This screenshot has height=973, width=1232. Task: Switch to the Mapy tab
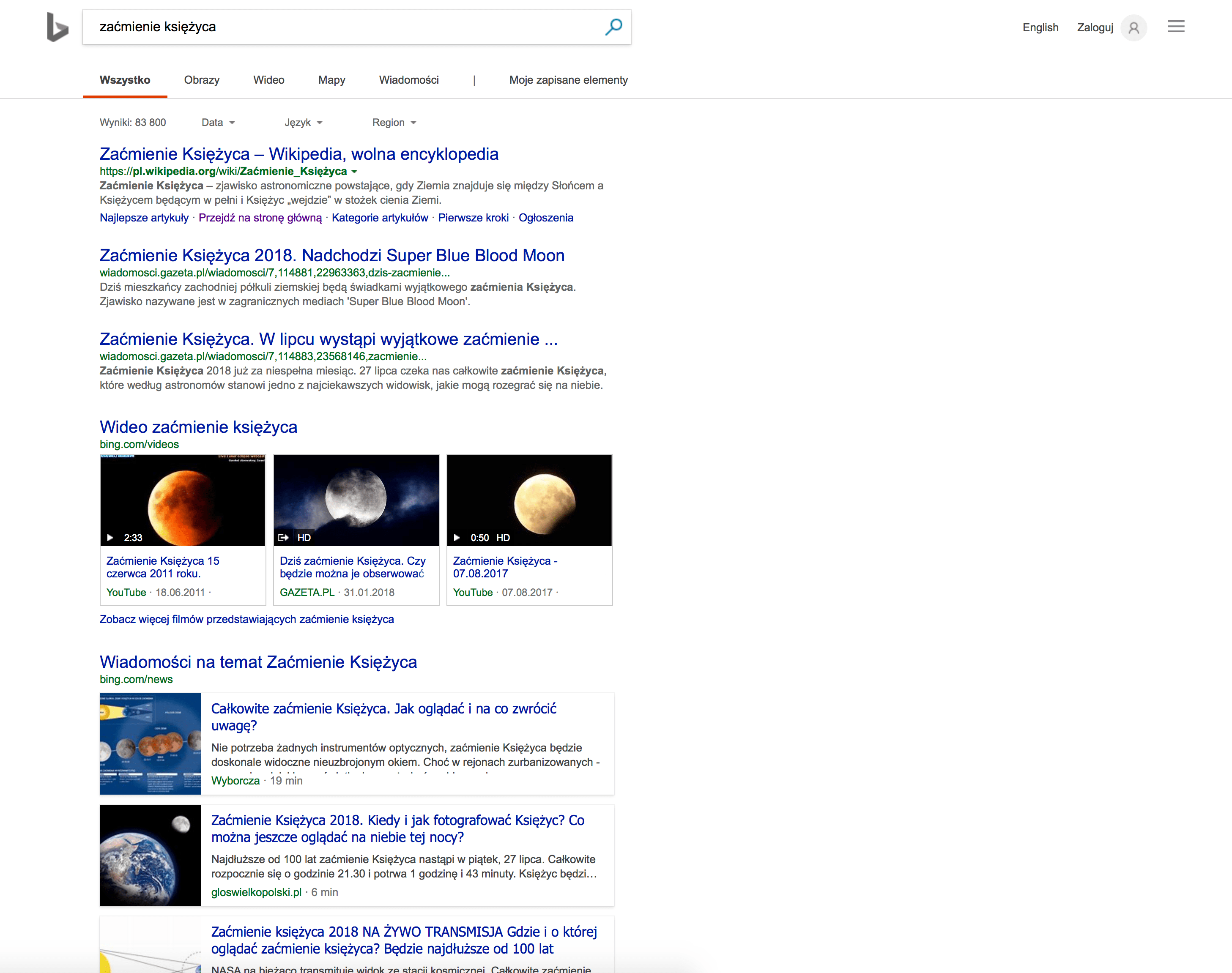click(331, 80)
